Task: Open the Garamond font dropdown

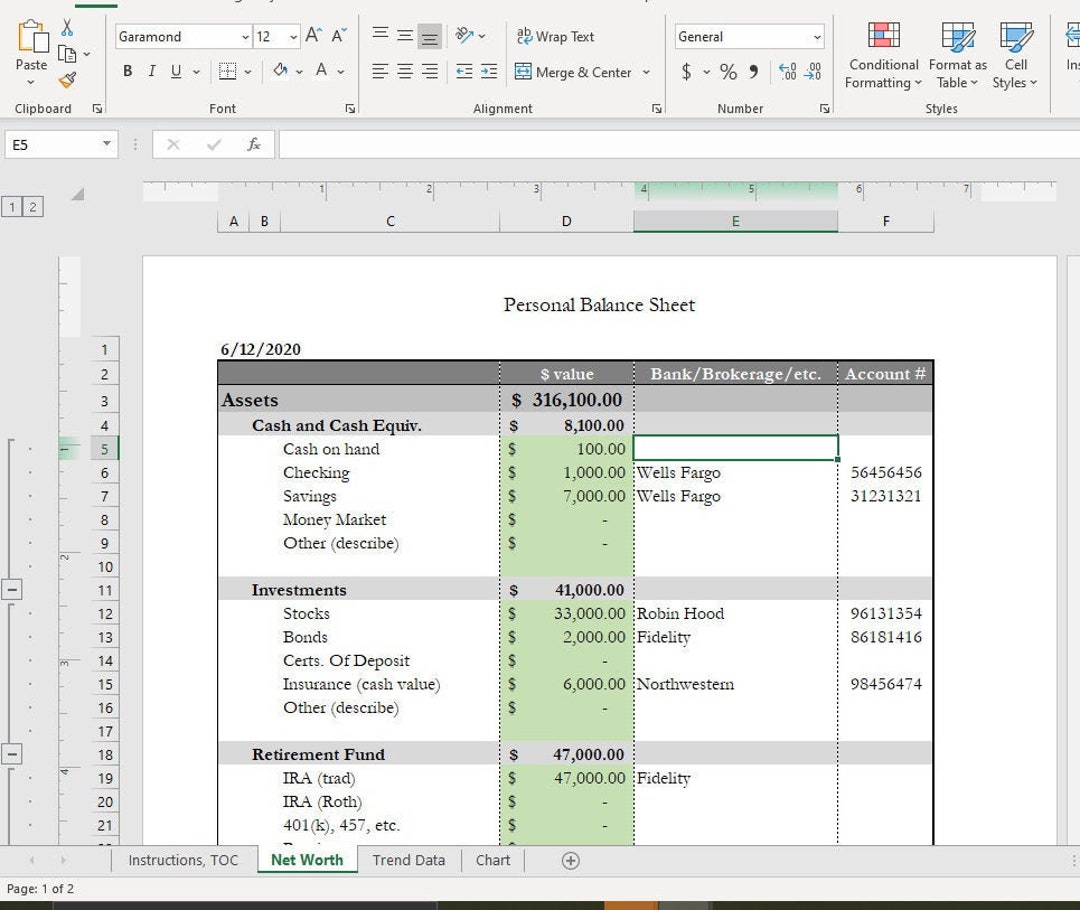Action: 246,36
